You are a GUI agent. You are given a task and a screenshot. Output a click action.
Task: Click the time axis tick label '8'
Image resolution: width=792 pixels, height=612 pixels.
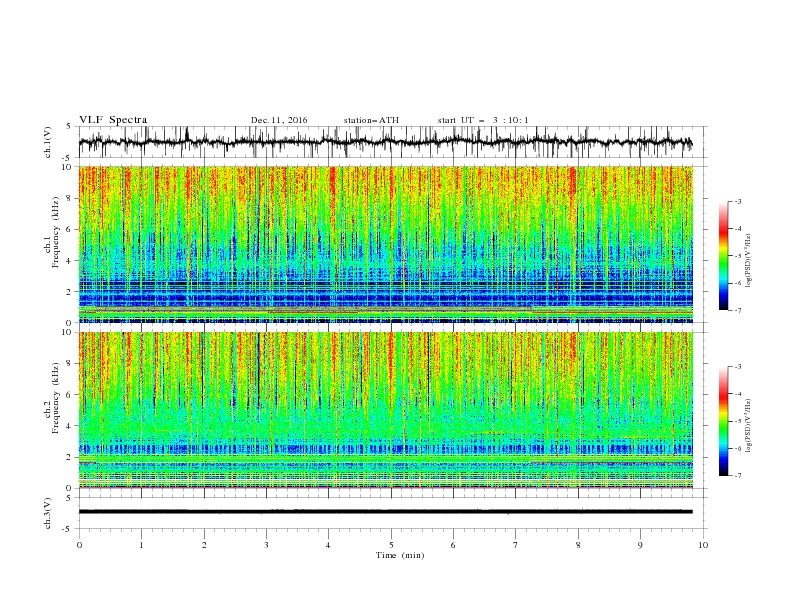coord(578,545)
